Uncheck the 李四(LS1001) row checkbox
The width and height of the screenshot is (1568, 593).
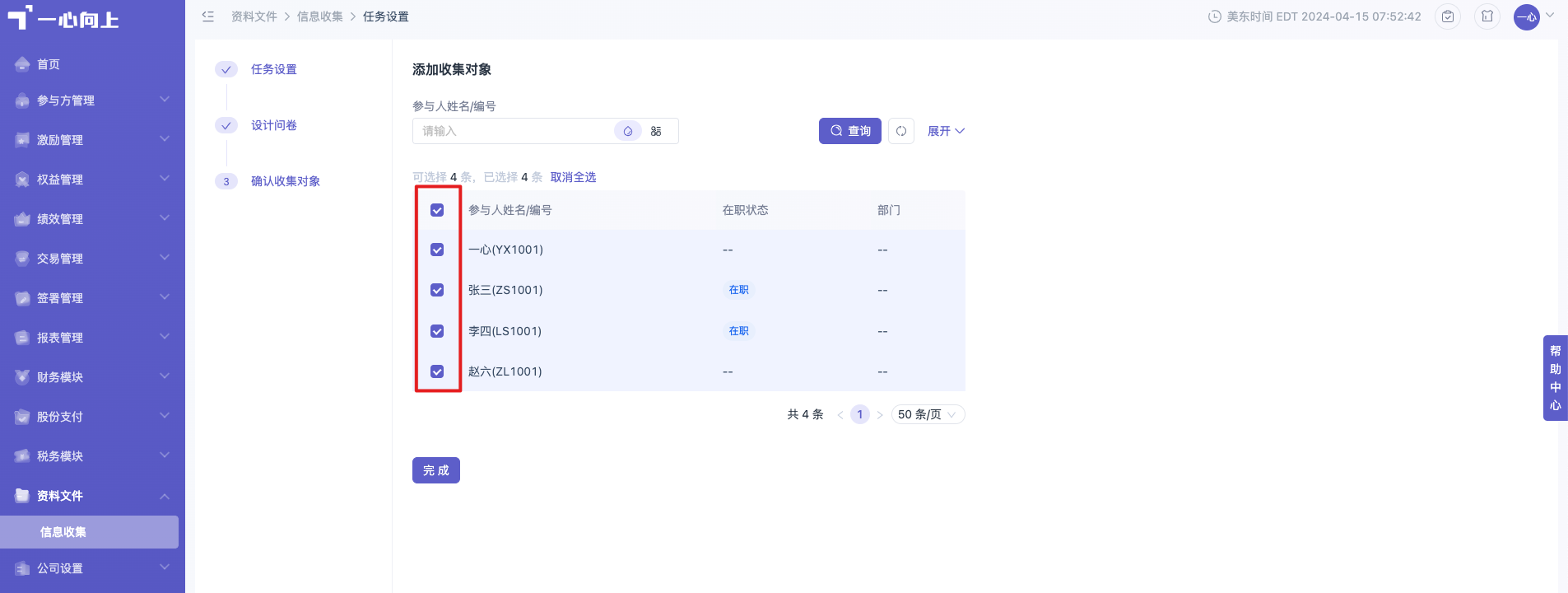coord(437,331)
